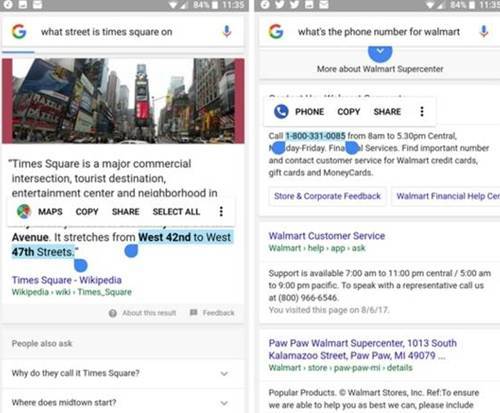This screenshot has height=413, width=500.
Task: Choose SHARE in the Phone selection toolbar
Action: [x=387, y=112]
